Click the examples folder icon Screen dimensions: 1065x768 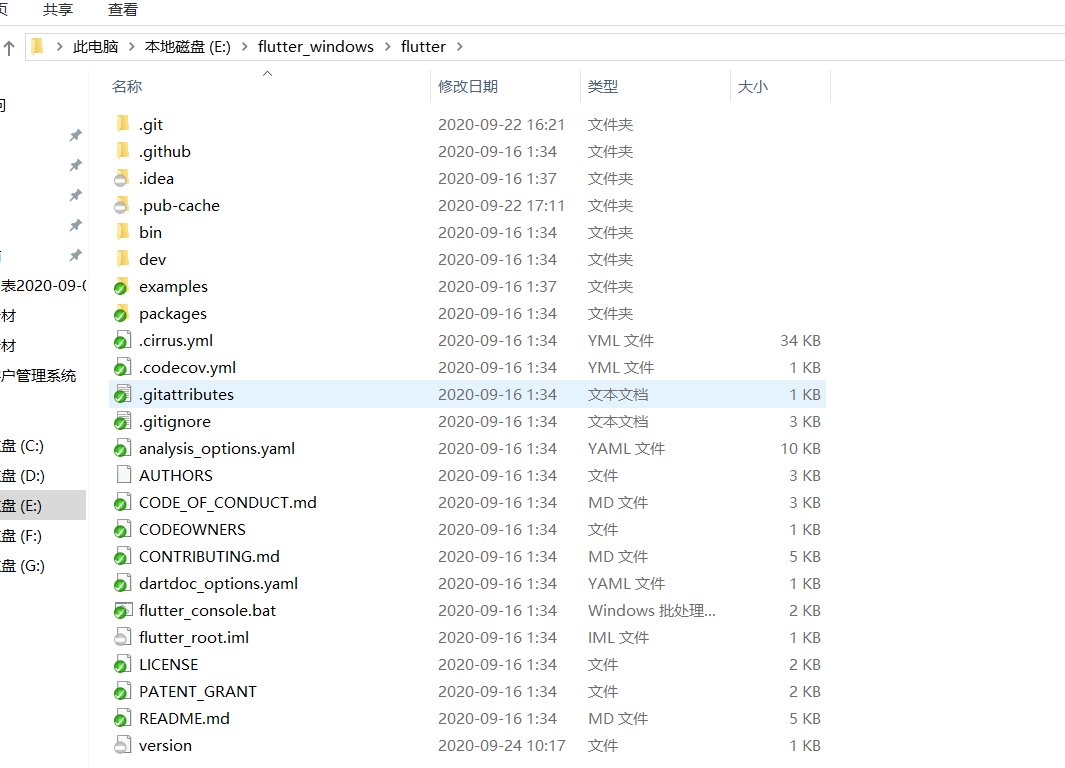(122, 286)
